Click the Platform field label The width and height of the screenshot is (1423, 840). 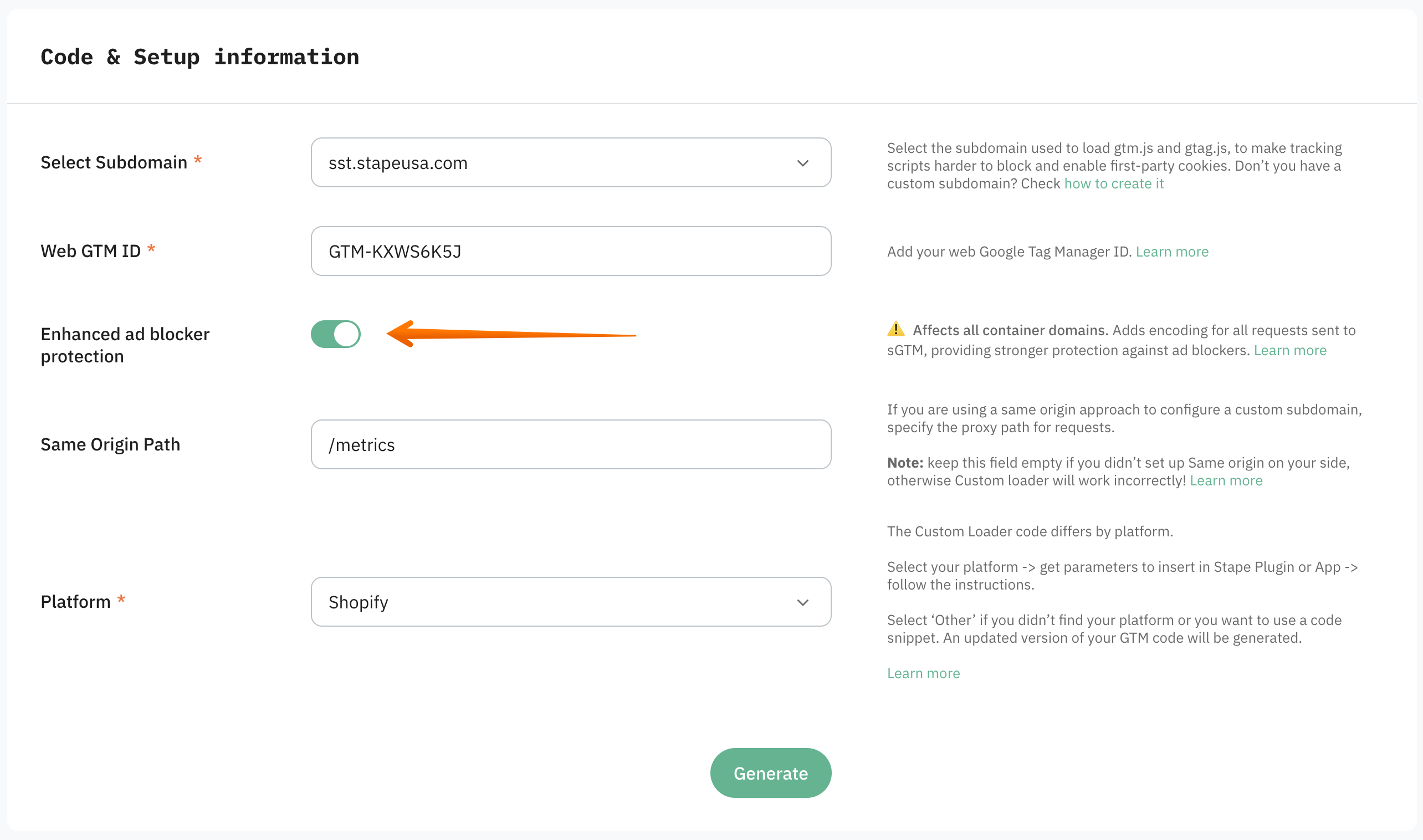tap(75, 602)
